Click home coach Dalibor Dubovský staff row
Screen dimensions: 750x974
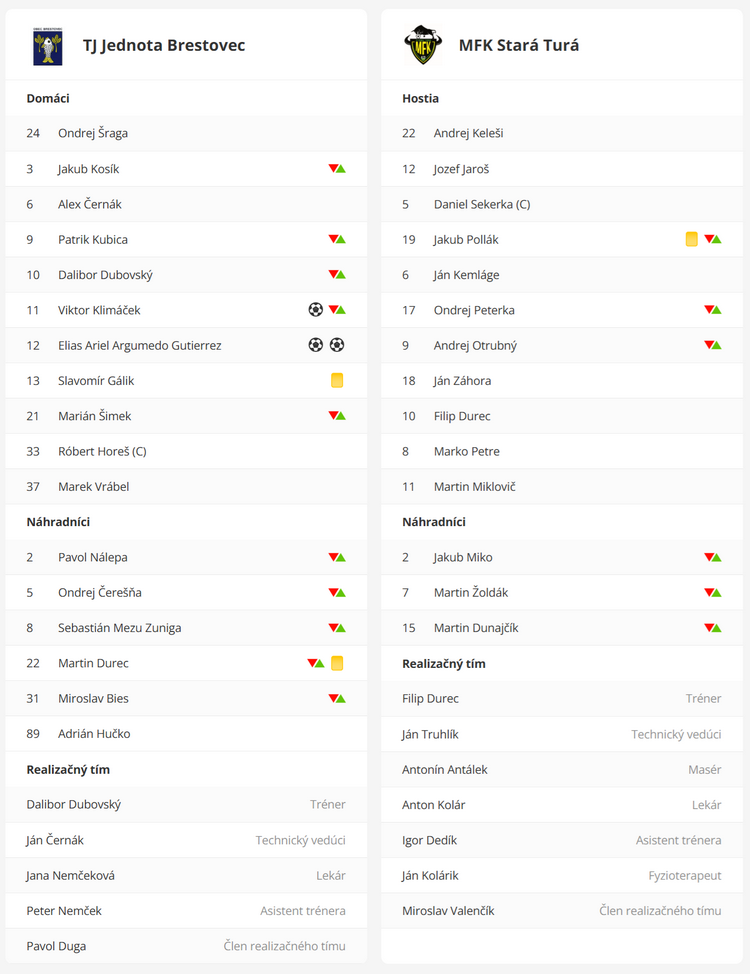tap(74, 804)
